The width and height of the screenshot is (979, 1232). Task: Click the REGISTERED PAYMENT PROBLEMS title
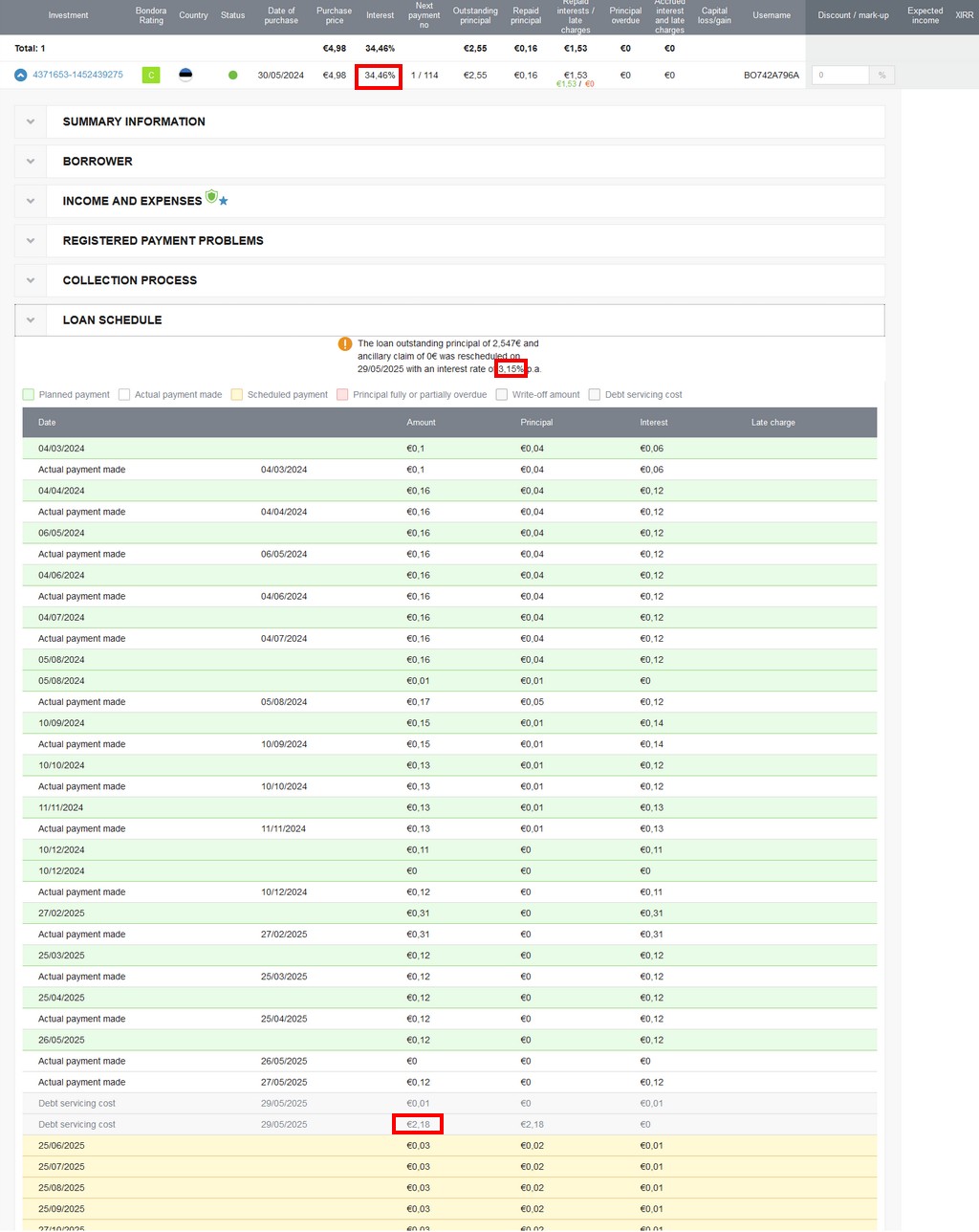pos(163,241)
